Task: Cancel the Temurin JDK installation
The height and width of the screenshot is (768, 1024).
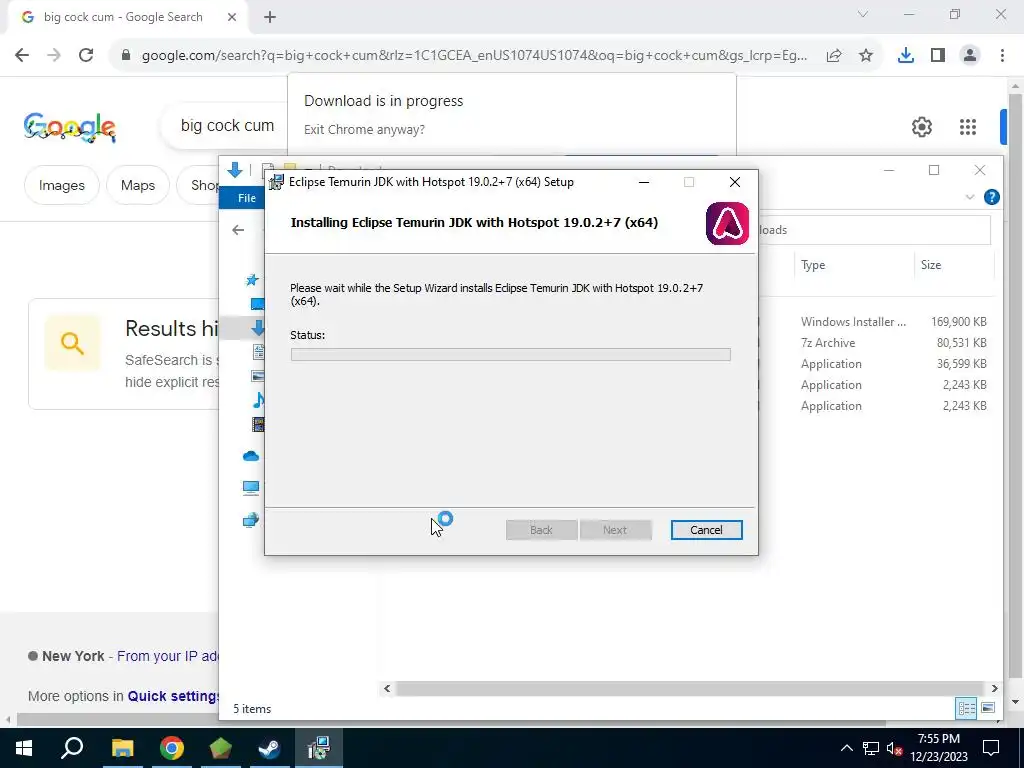Action: [706, 530]
